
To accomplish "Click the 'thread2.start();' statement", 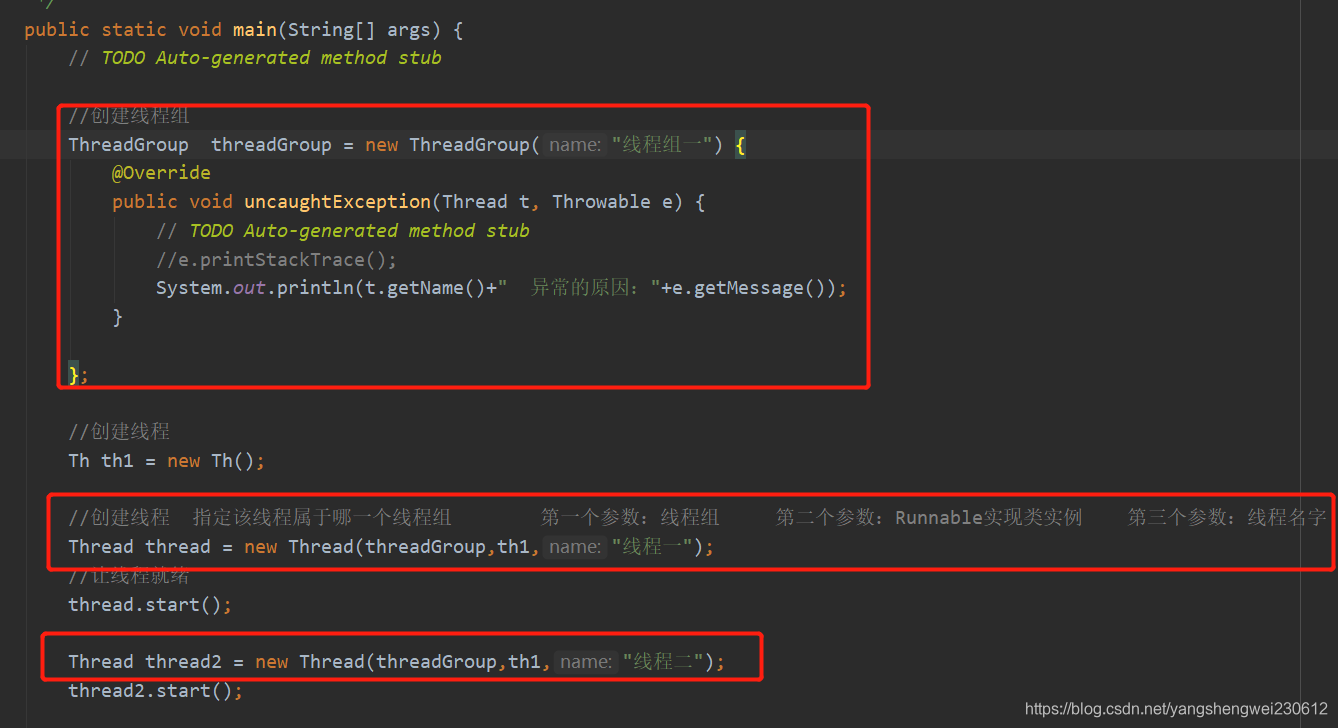I will point(155,691).
